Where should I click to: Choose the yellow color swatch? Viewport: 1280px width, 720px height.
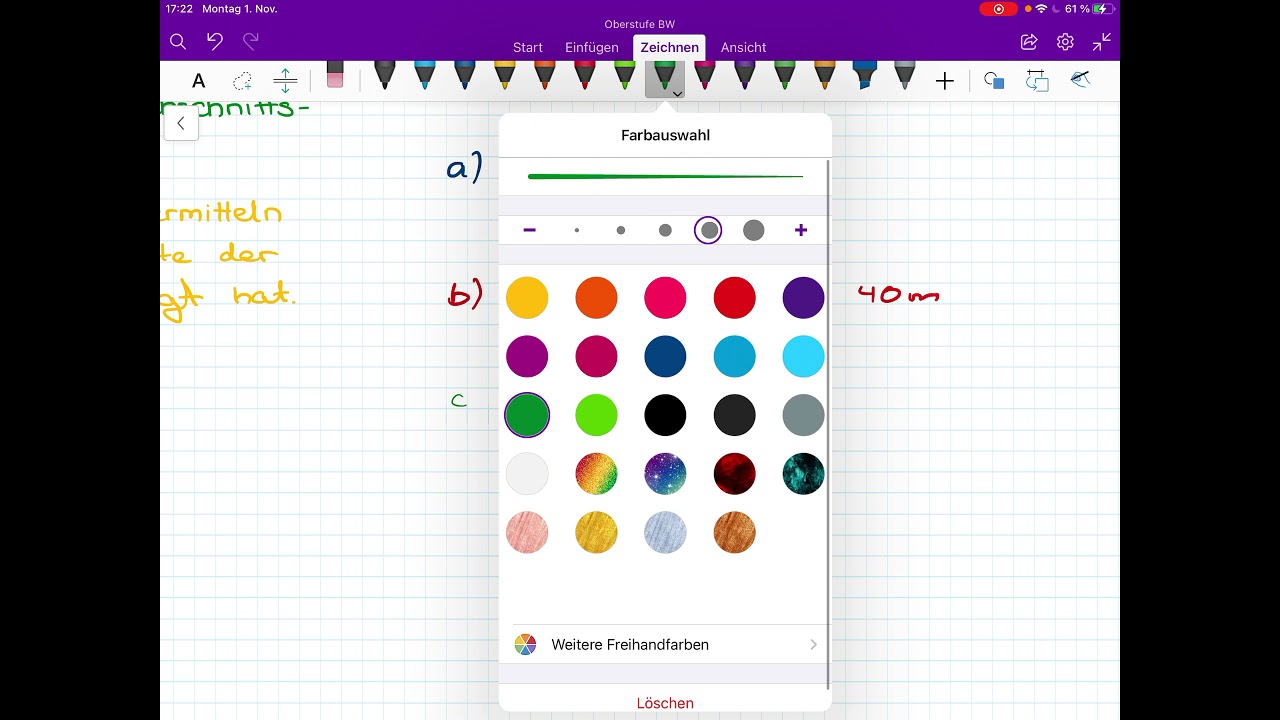click(x=527, y=298)
